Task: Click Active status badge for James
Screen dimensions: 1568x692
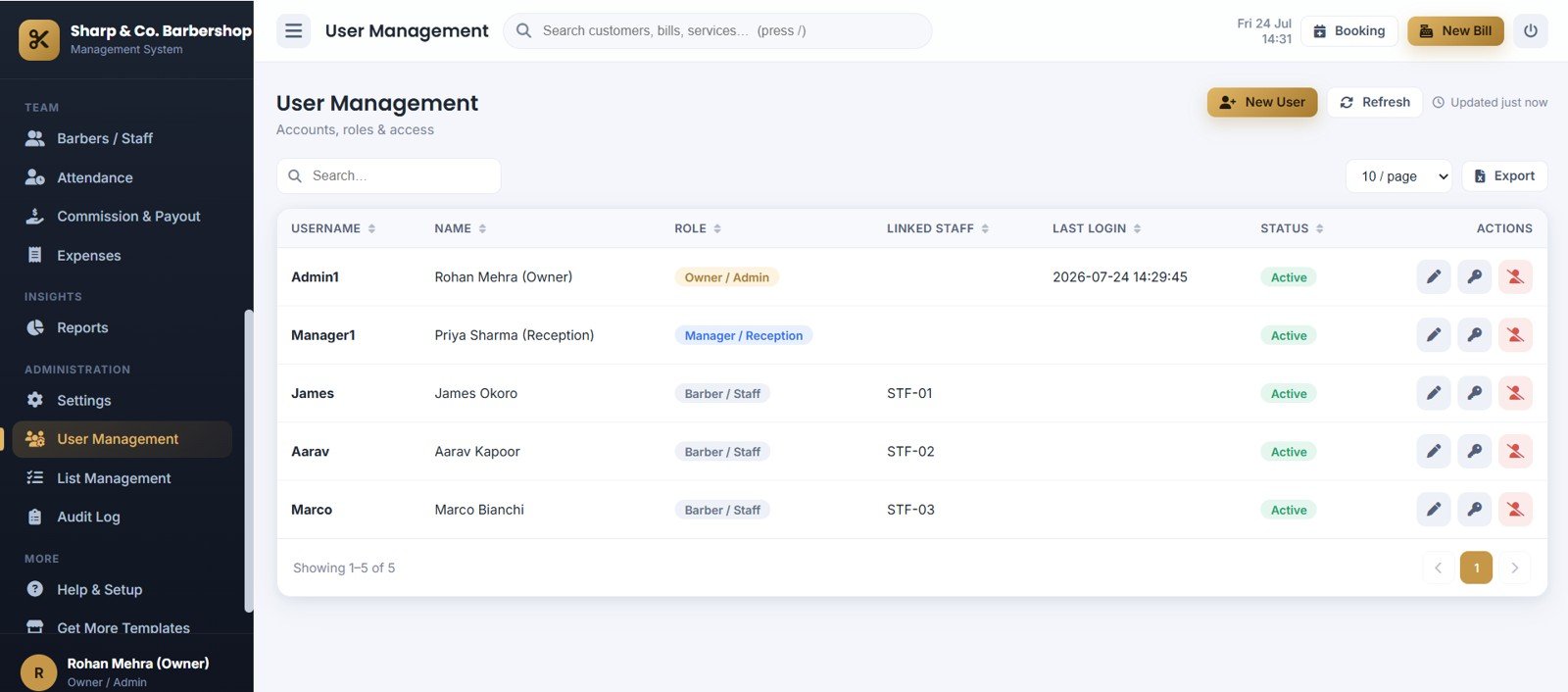Action: click(x=1289, y=393)
